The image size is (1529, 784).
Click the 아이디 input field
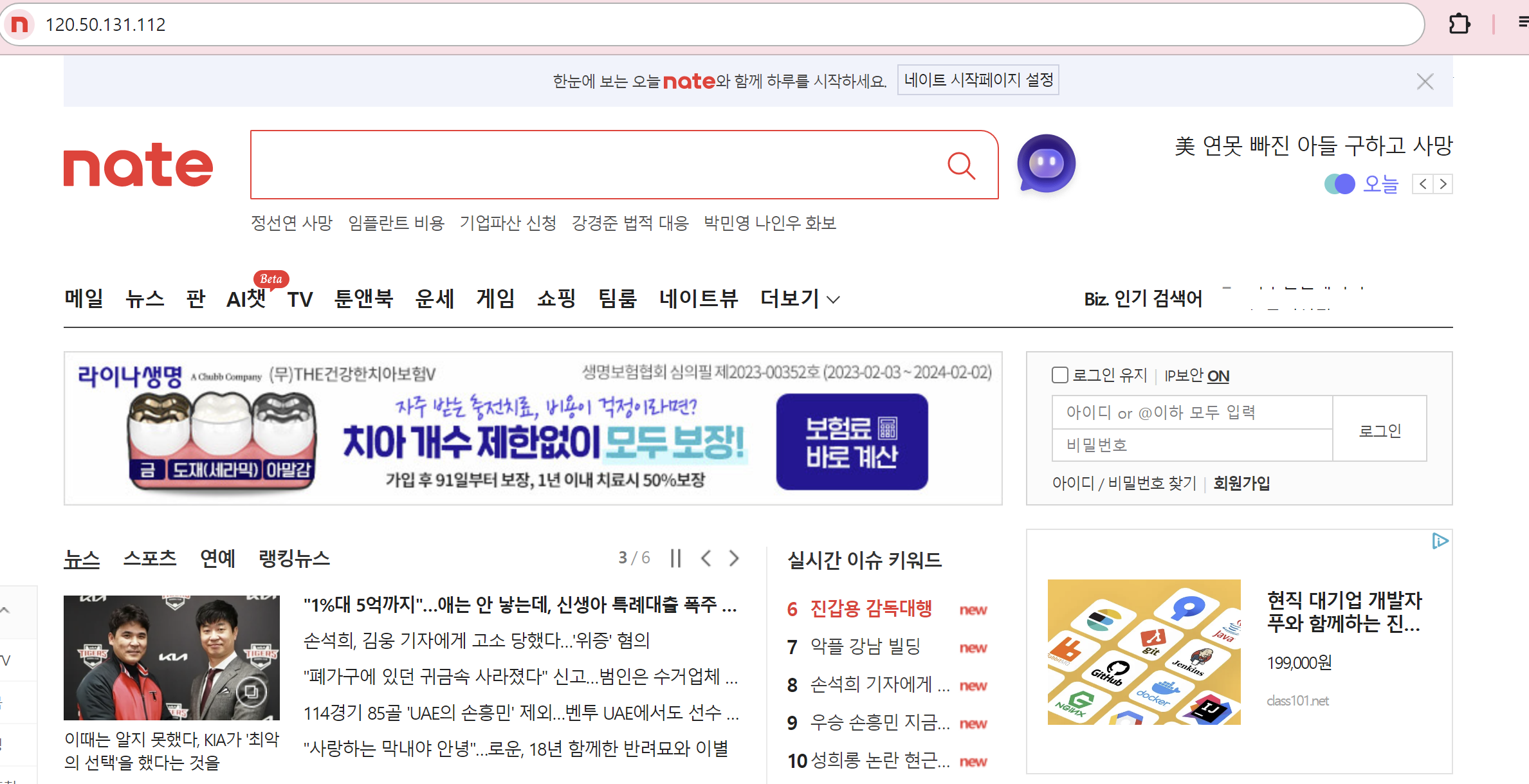click(1191, 412)
